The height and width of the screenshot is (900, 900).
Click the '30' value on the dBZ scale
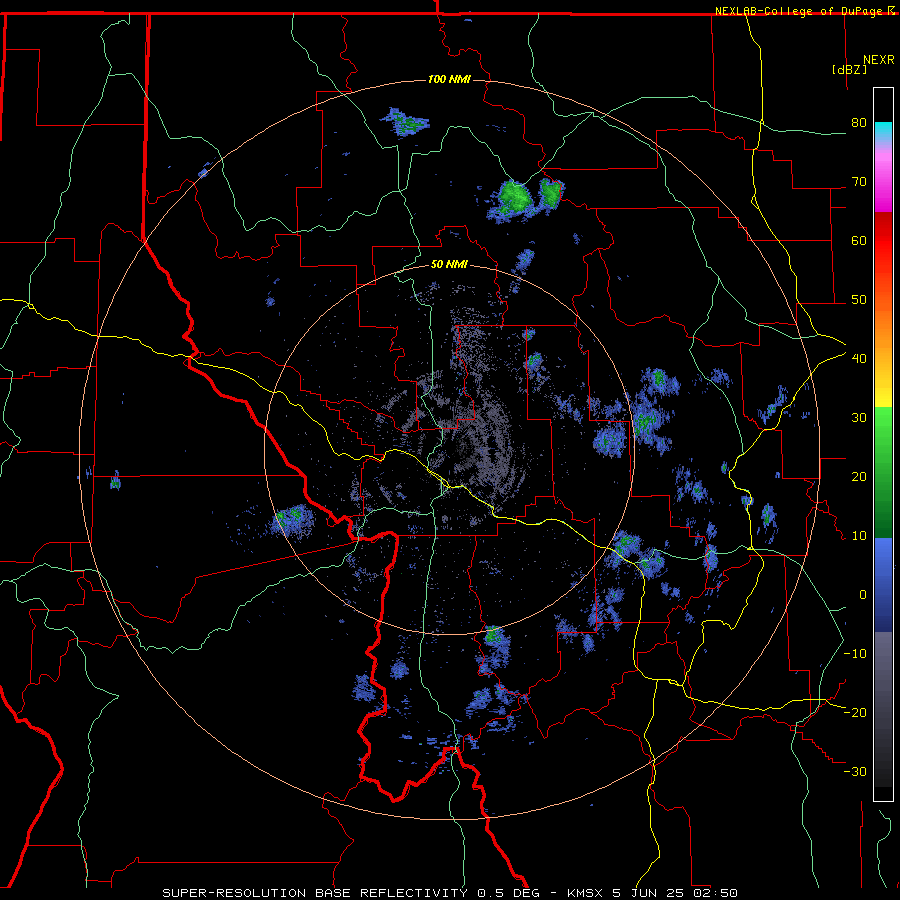pos(859,417)
